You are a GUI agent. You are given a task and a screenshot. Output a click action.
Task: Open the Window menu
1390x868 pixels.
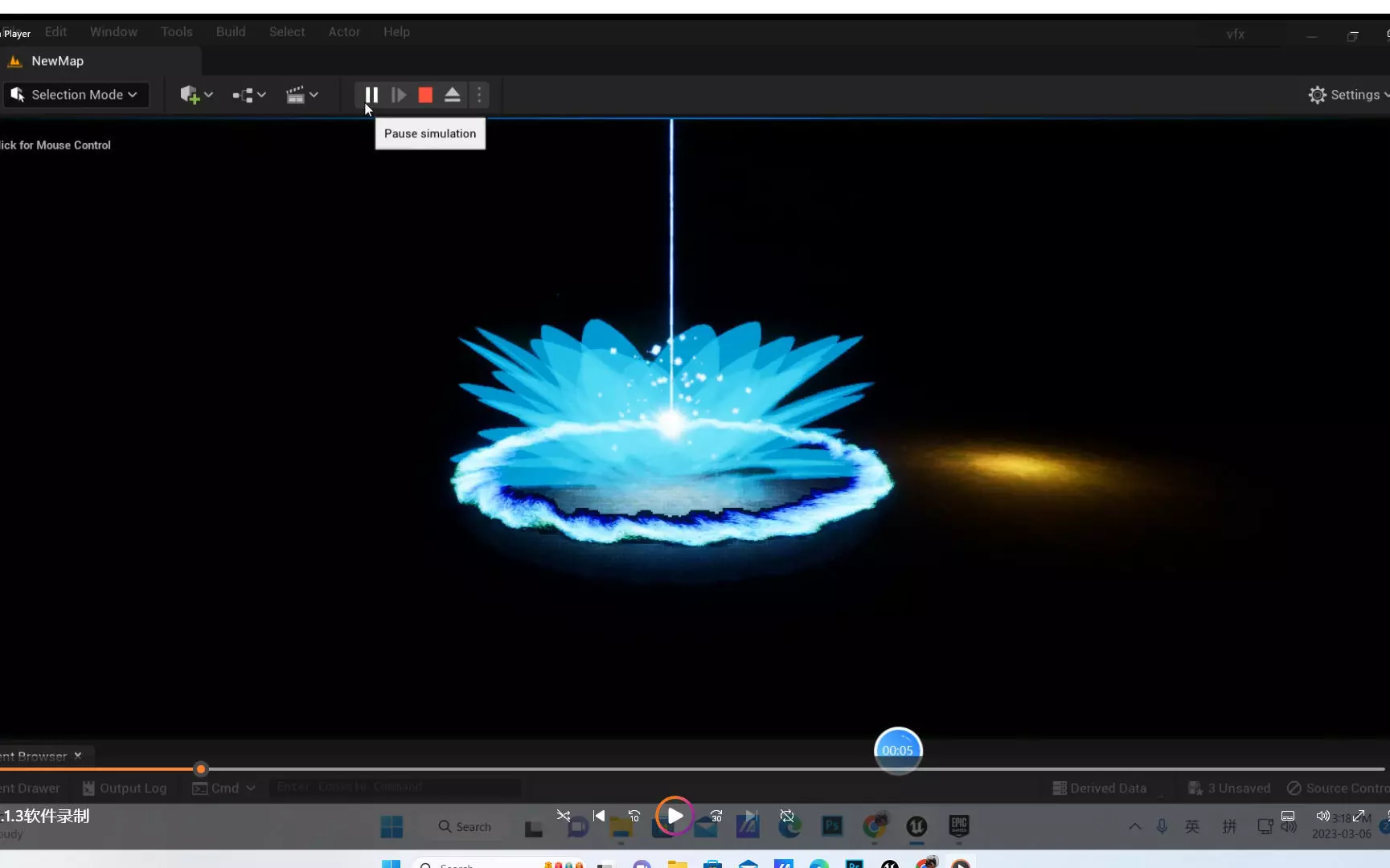coord(113,32)
